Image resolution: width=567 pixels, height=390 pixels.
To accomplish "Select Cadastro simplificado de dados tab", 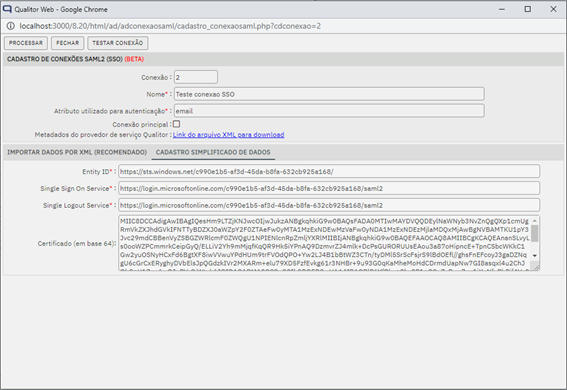I will (213, 152).
